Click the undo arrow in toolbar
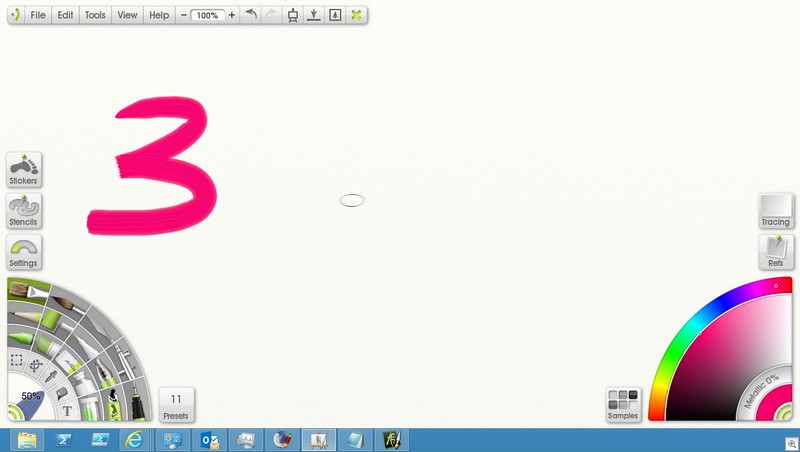This screenshot has width=800, height=452. click(x=251, y=15)
